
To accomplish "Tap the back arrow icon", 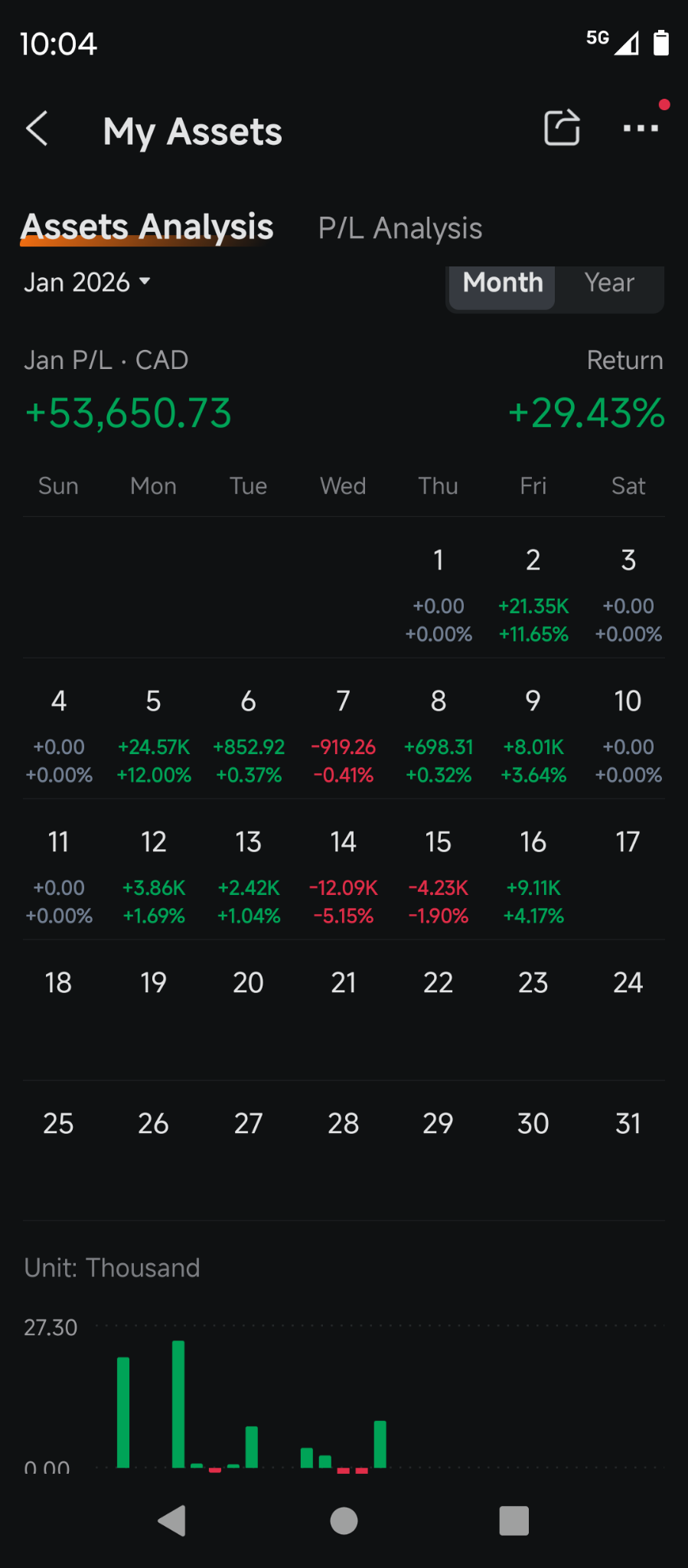I will 37,129.
